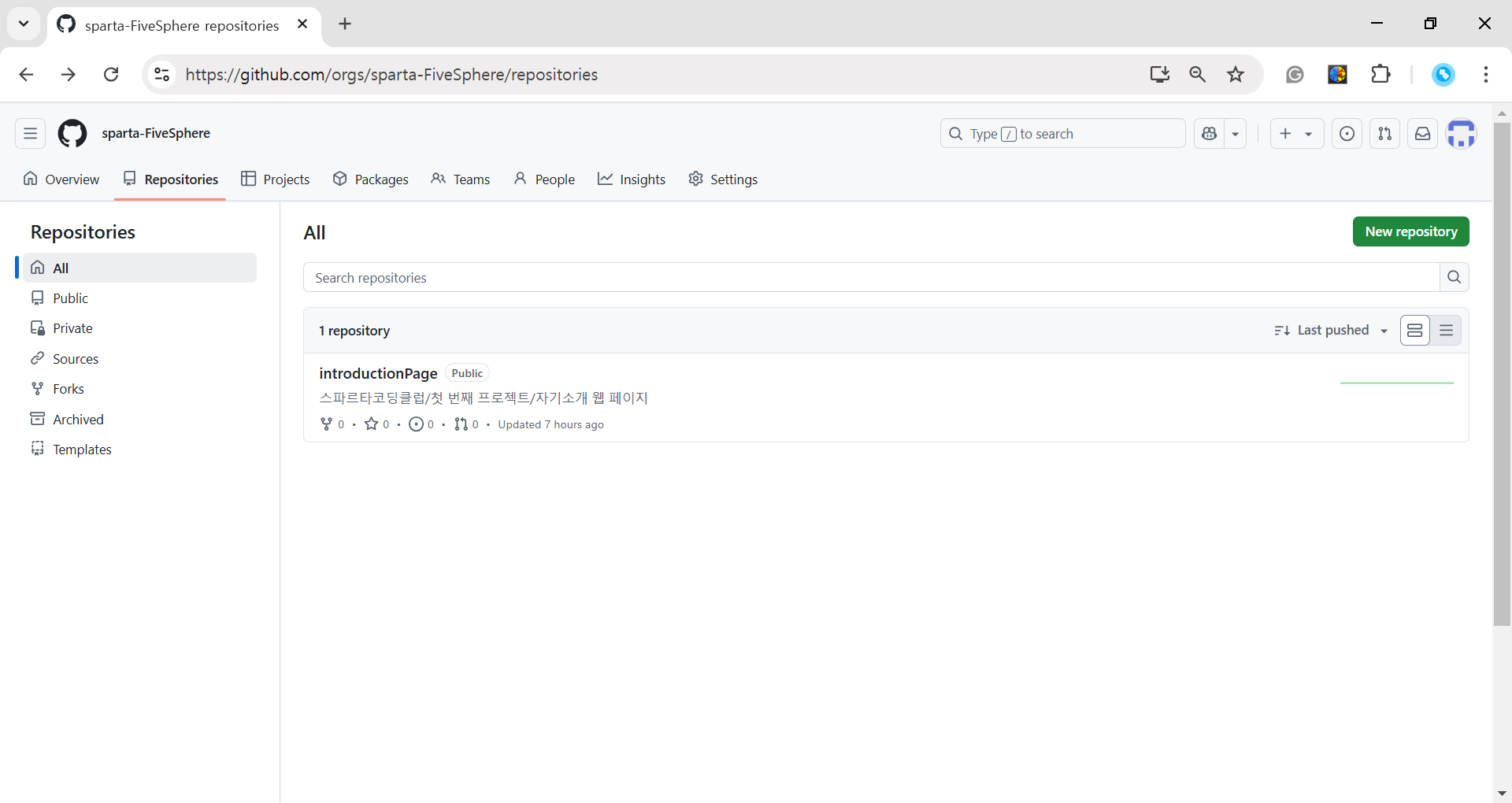Close the sparta-FiveSphere repositories tab
Viewport: 1512px width, 803px height.
302,24
